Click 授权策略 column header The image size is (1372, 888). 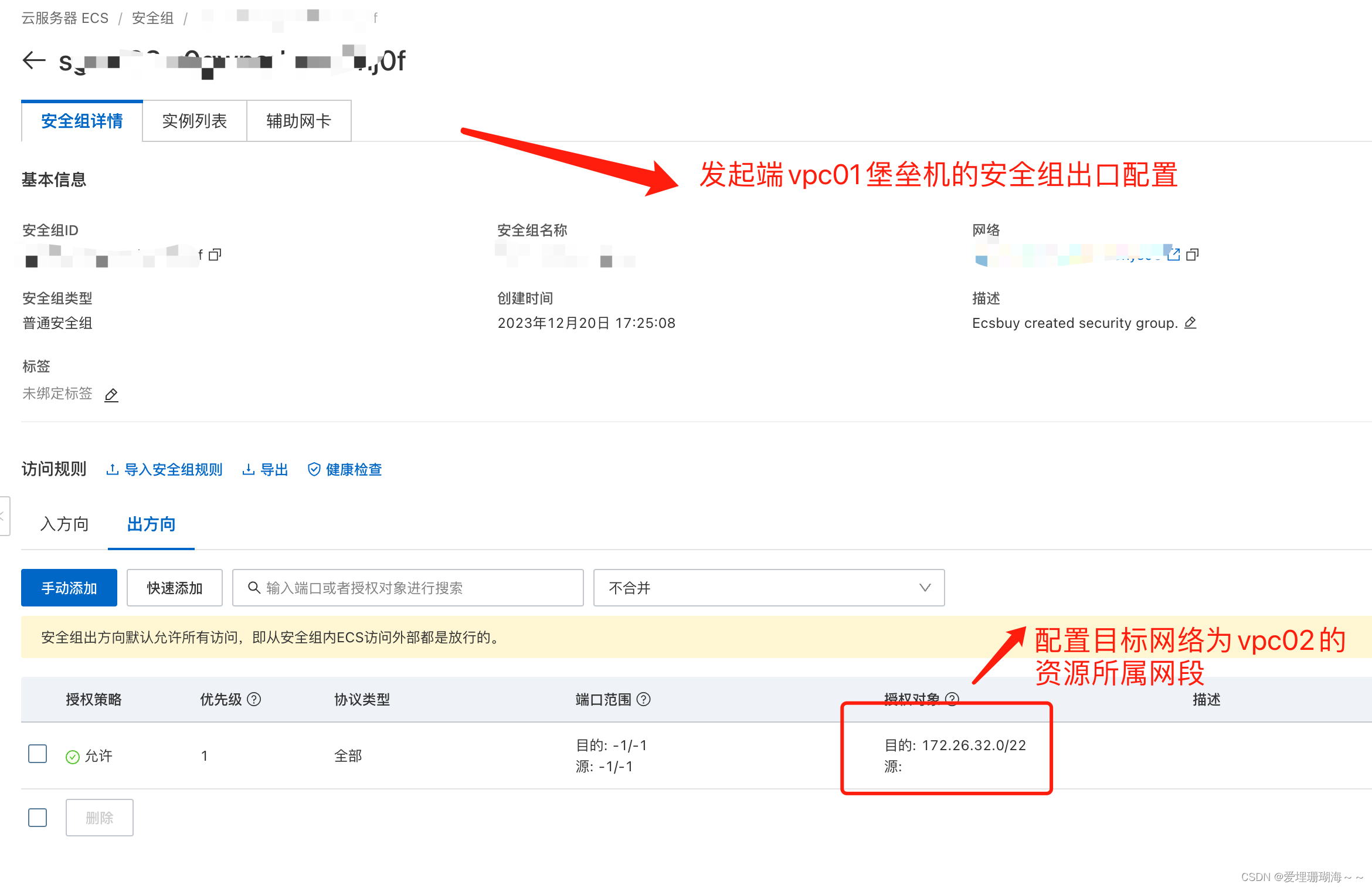94,699
